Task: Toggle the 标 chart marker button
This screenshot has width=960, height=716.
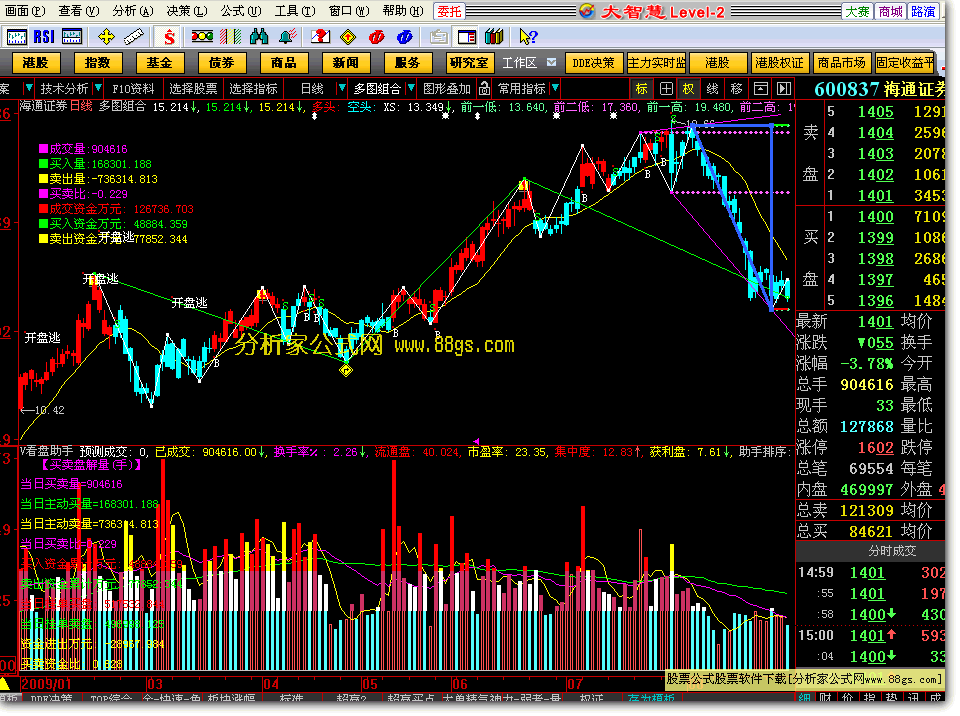Action: [x=642, y=89]
